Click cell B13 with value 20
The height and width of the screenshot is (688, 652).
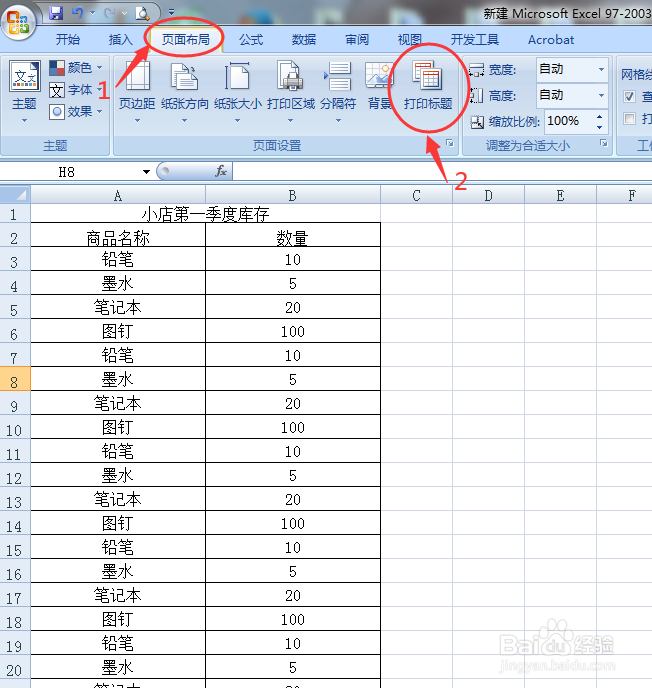pyautogui.click(x=293, y=499)
